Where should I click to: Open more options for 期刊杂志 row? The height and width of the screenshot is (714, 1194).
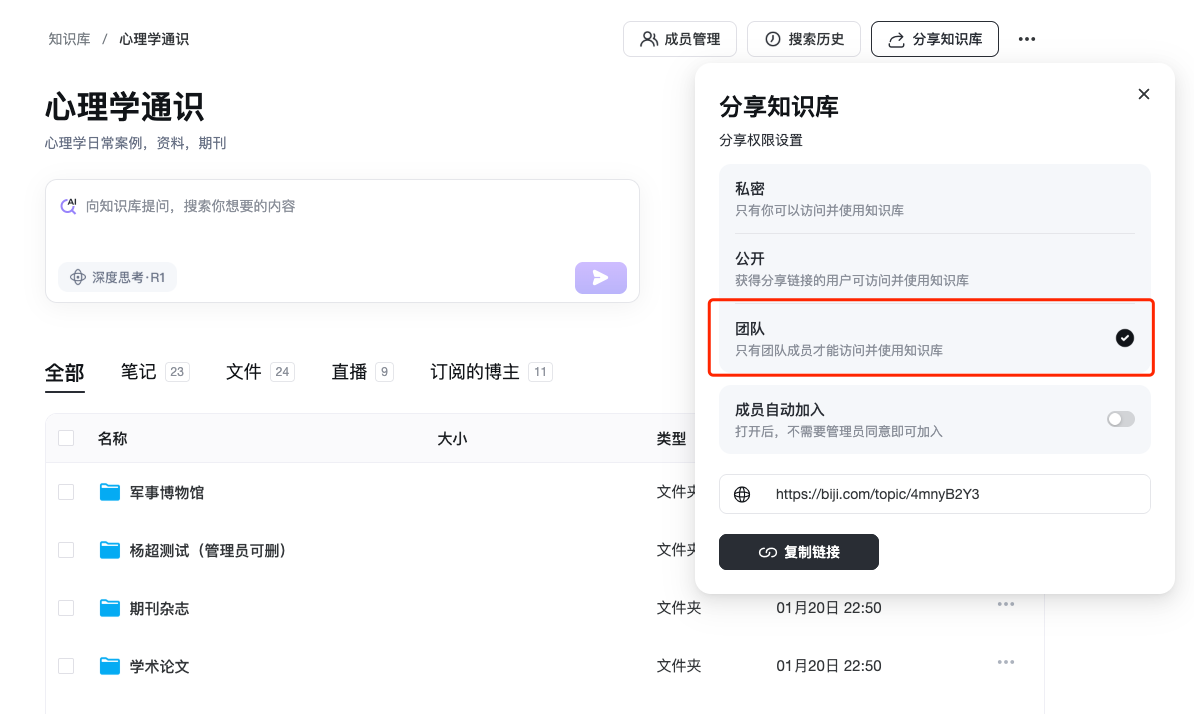(x=1005, y=604)
